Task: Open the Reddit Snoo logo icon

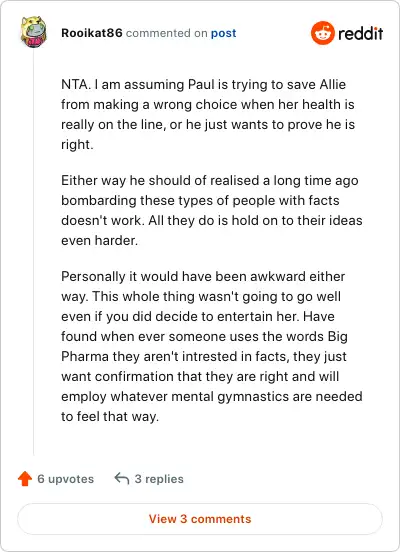Action: pyautogui.click(x=322, y=33)
